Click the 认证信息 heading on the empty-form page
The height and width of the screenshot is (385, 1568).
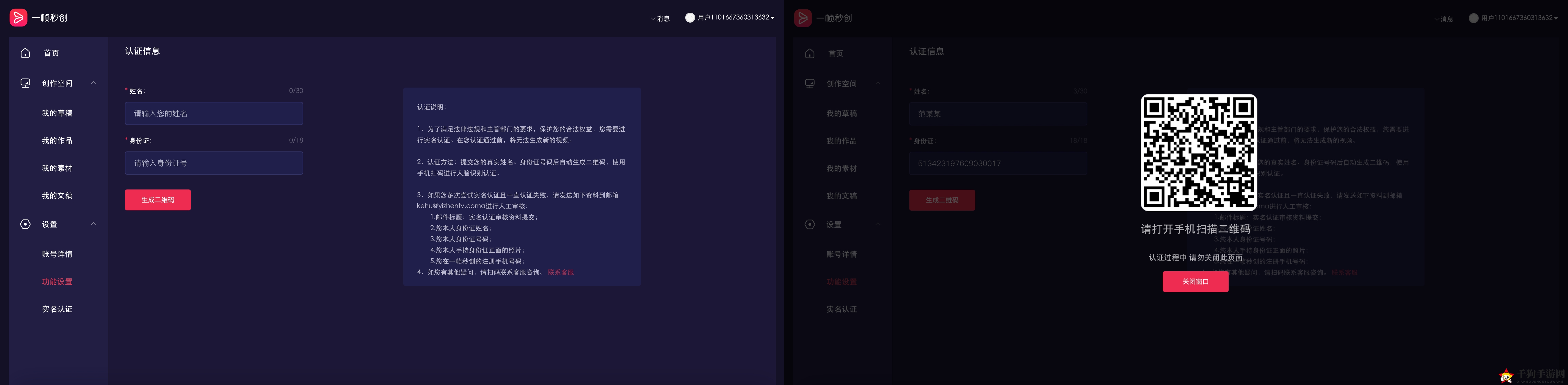(x=142, y=51)
